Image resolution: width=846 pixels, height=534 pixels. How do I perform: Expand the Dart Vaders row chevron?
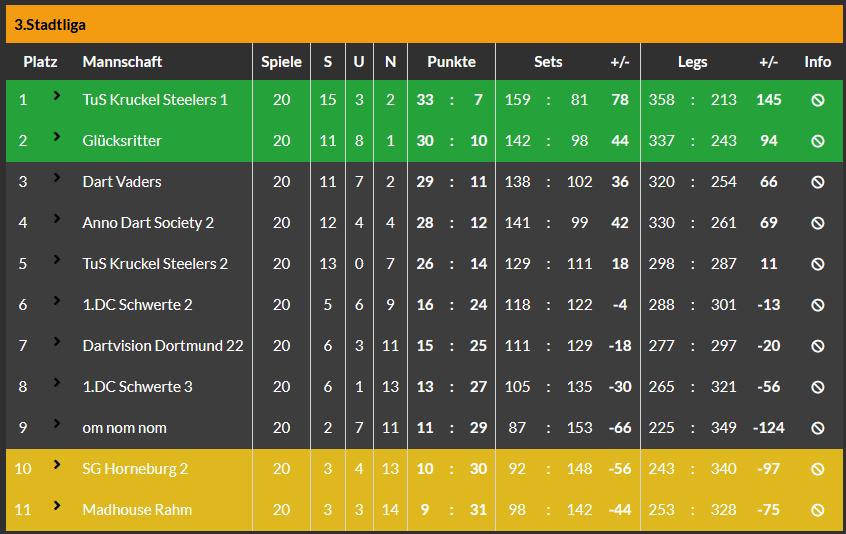[x=57, y=178]
